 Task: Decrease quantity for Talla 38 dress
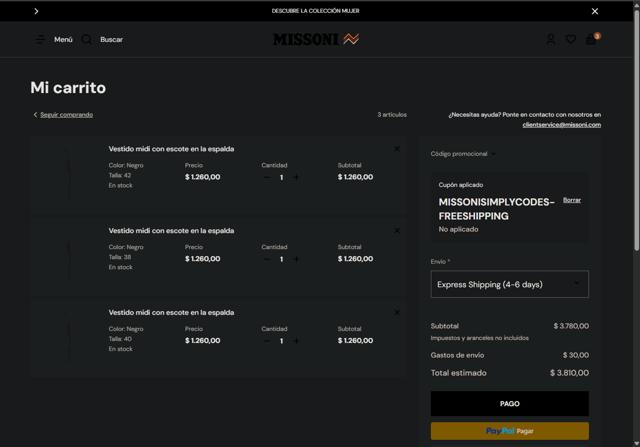tap(267, 259)
